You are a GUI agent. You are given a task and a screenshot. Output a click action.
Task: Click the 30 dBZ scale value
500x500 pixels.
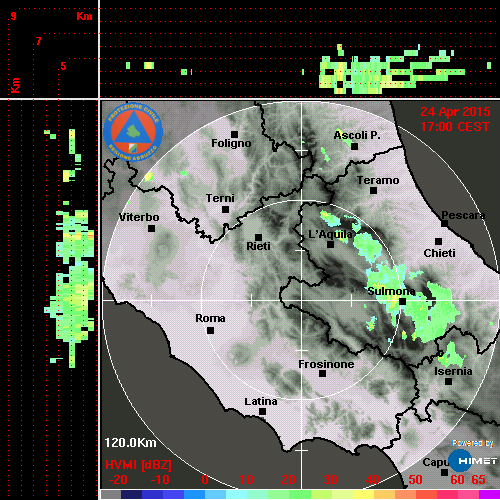[x=331, y=480]
